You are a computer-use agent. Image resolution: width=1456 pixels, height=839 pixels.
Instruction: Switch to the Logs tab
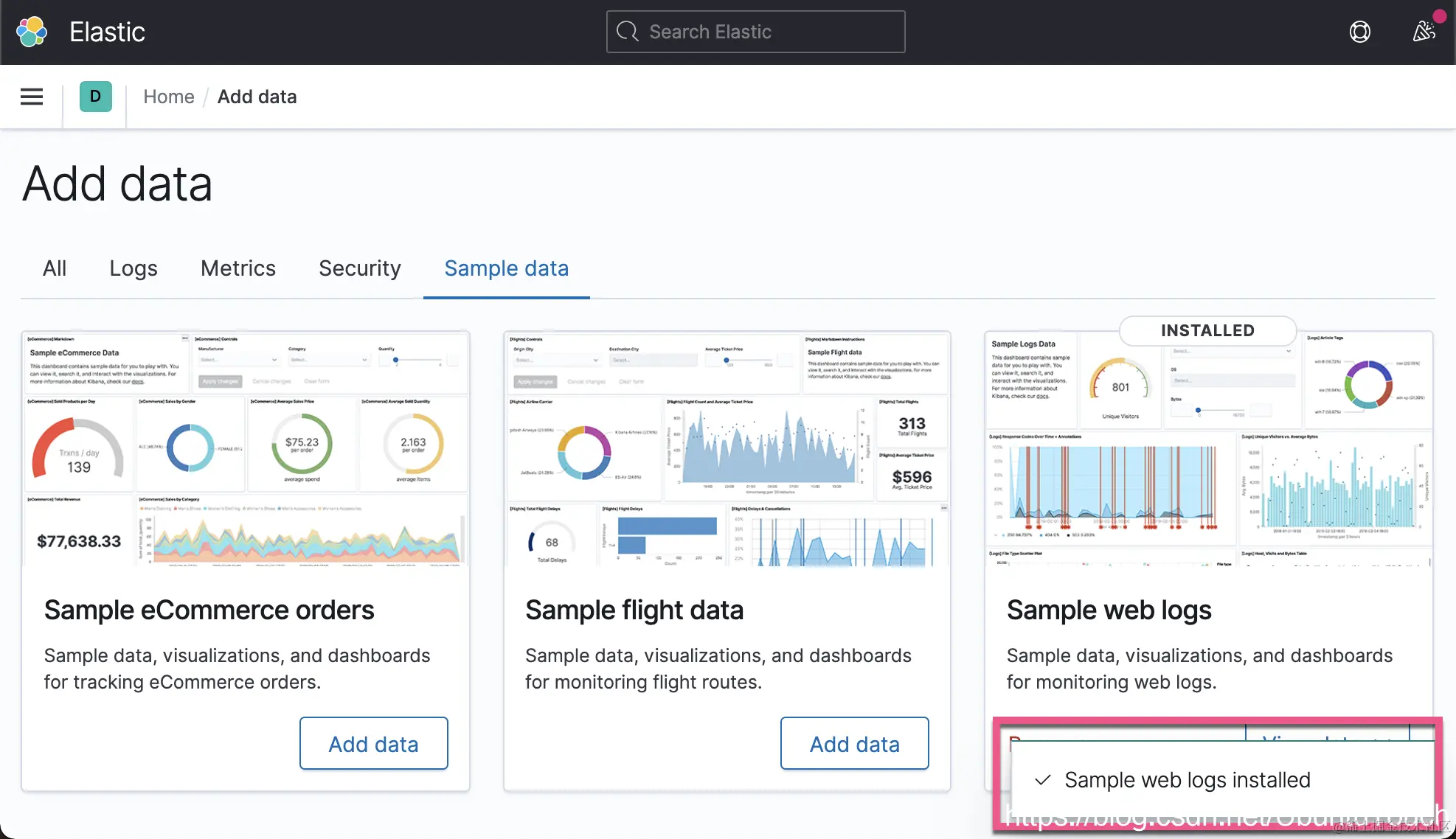[x=134, y=268]
